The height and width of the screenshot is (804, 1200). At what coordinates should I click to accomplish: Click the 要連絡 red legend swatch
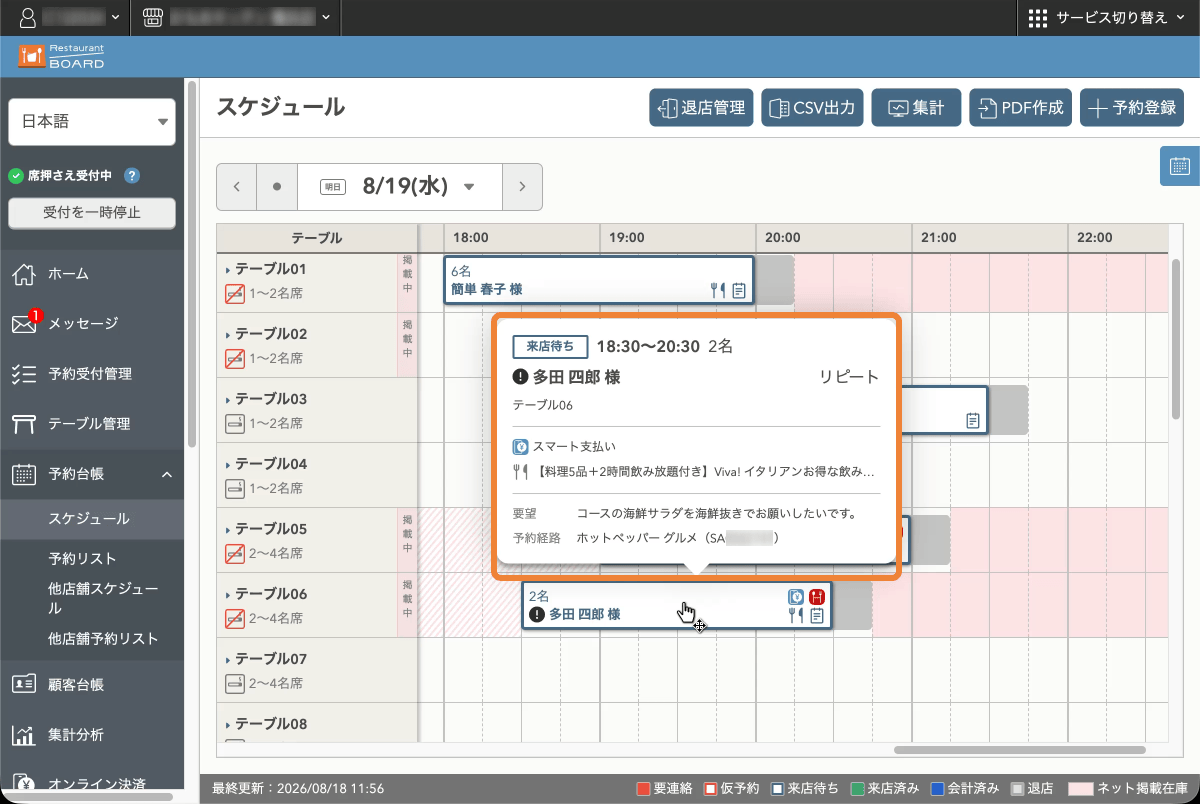click(x=643, y=789)
